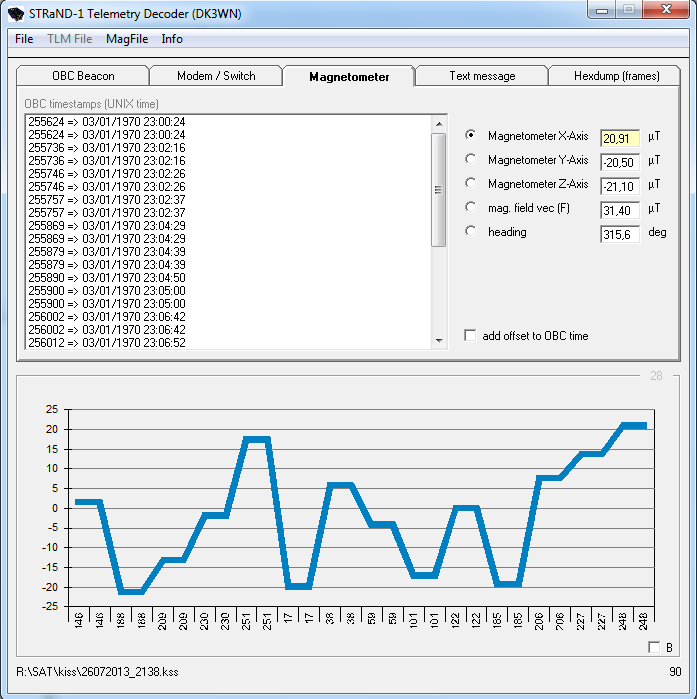
Task: Open the File menu
Action: [24, 39]
